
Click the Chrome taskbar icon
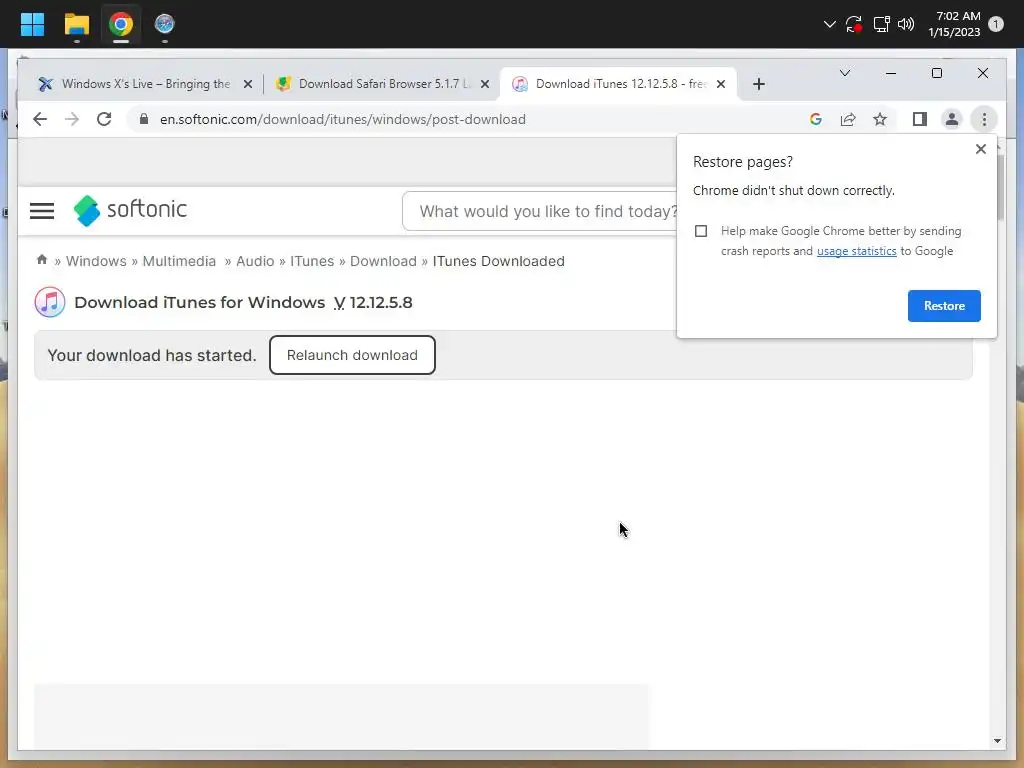click(x=121, y=24)
